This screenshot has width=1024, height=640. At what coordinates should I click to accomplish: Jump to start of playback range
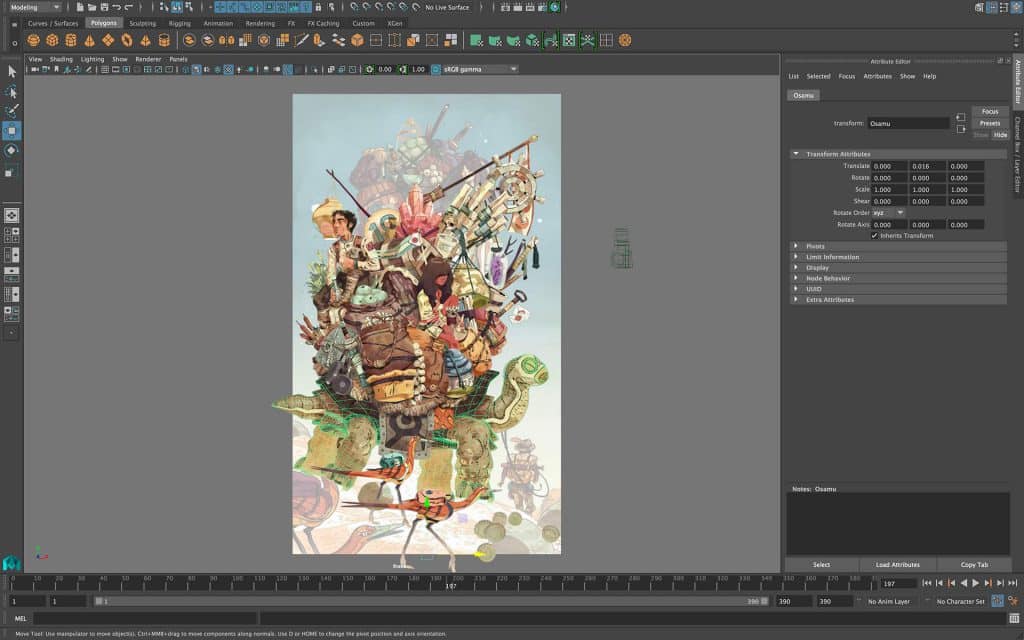(x=927, y=583)
